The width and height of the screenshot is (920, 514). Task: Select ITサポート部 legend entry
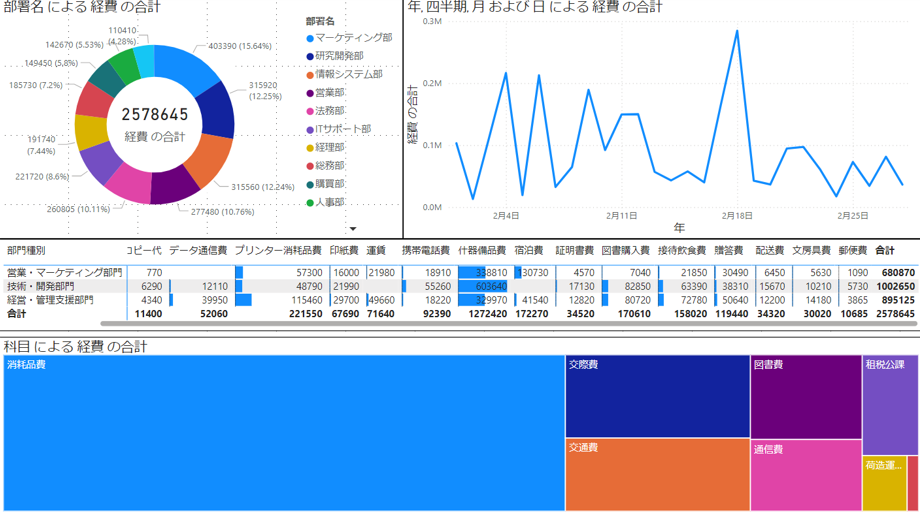tap(339, 129)
